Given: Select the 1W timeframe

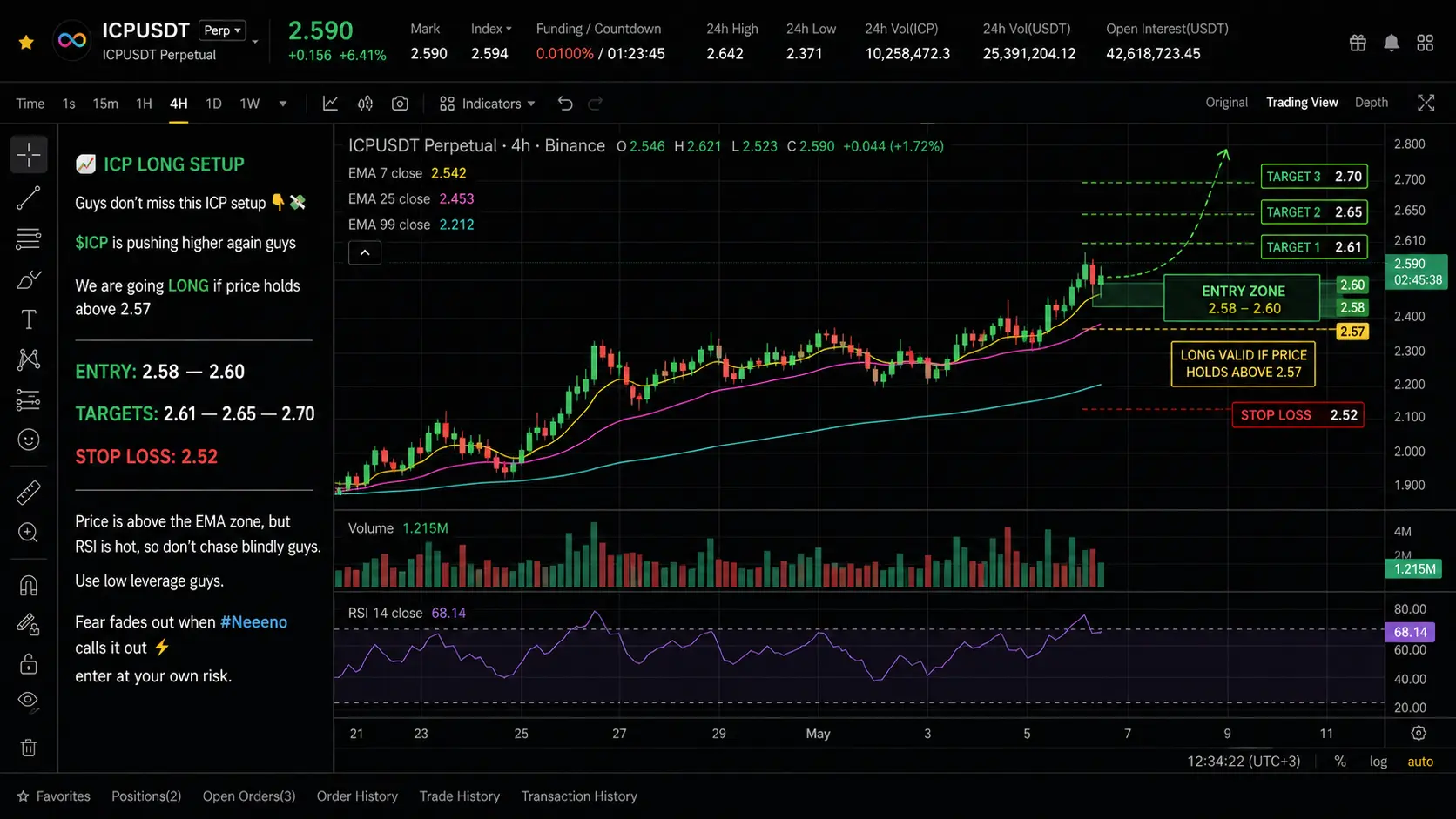Looking at the screenshot, I should pyautogui.click(x=250, y=104).
